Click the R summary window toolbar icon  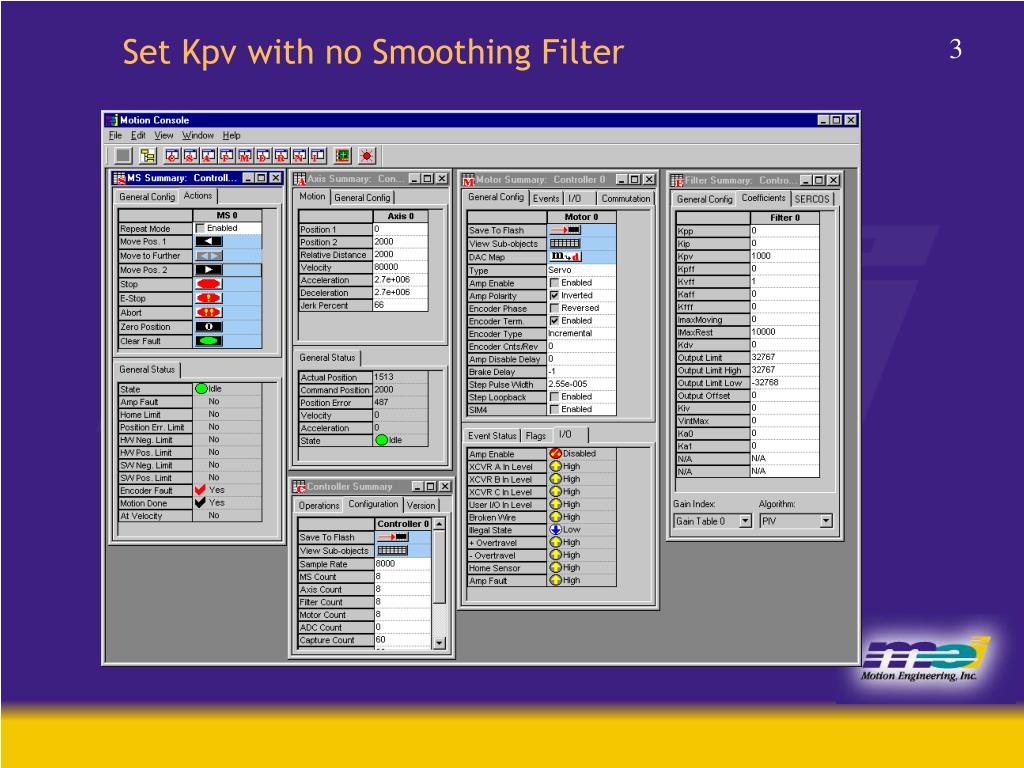coord(281,155)
